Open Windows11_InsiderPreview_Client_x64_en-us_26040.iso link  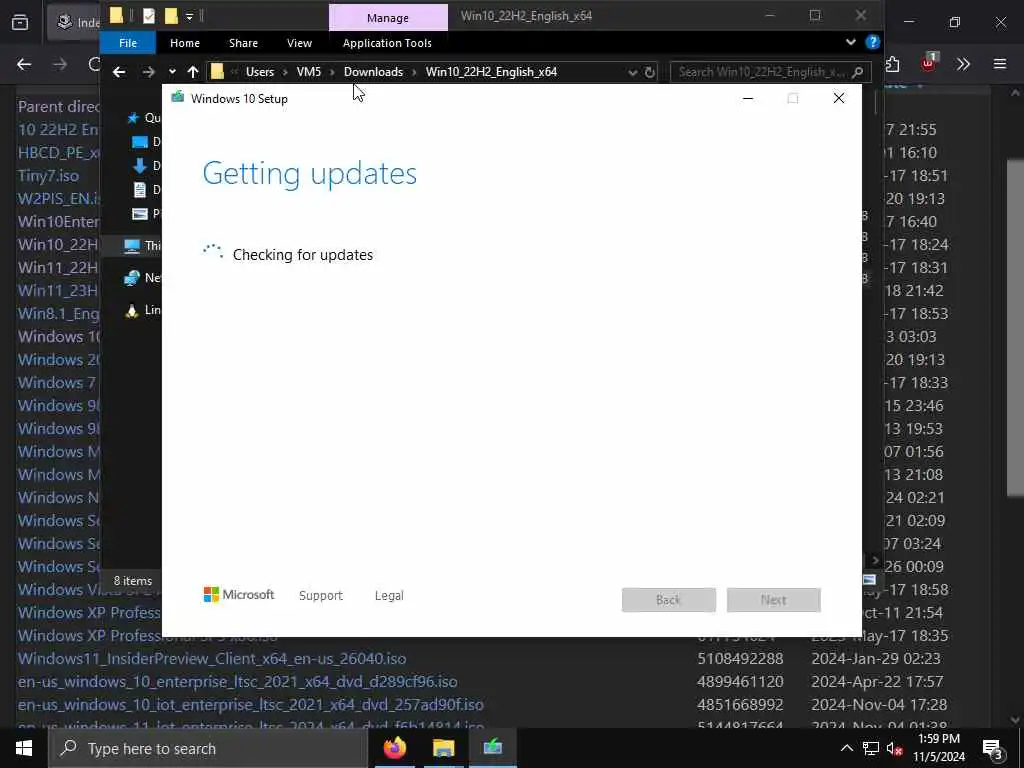(x=212, y=658)
